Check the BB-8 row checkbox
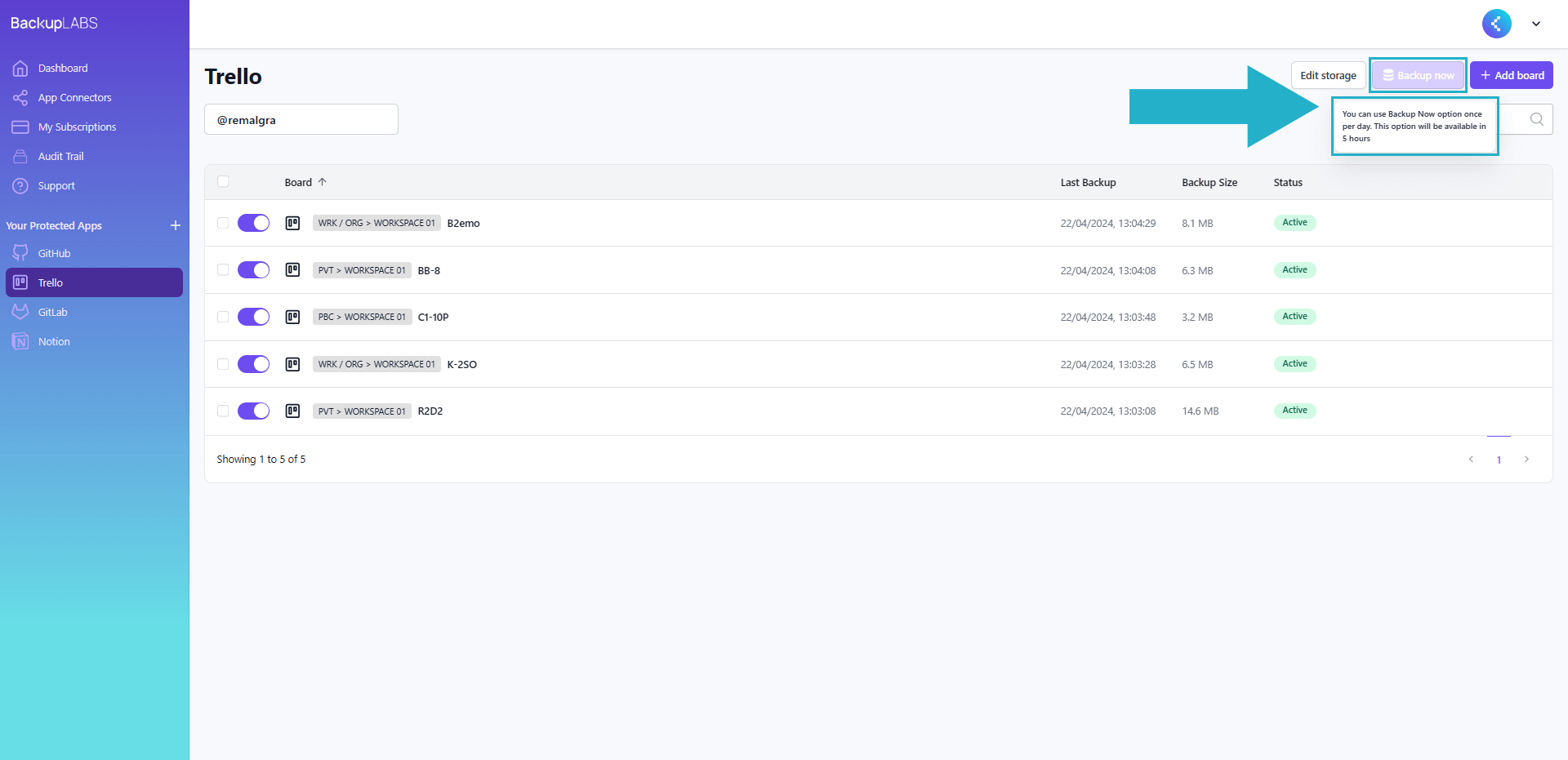The width and height of the screenshot is (1568, 760). pyautogui.click(x=223, y=269)
